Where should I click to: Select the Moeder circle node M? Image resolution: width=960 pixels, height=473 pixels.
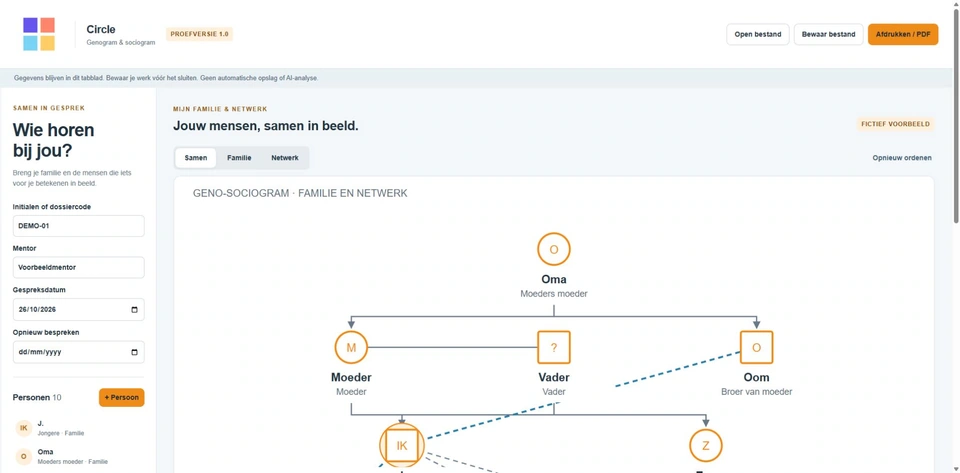pos(351,348)
